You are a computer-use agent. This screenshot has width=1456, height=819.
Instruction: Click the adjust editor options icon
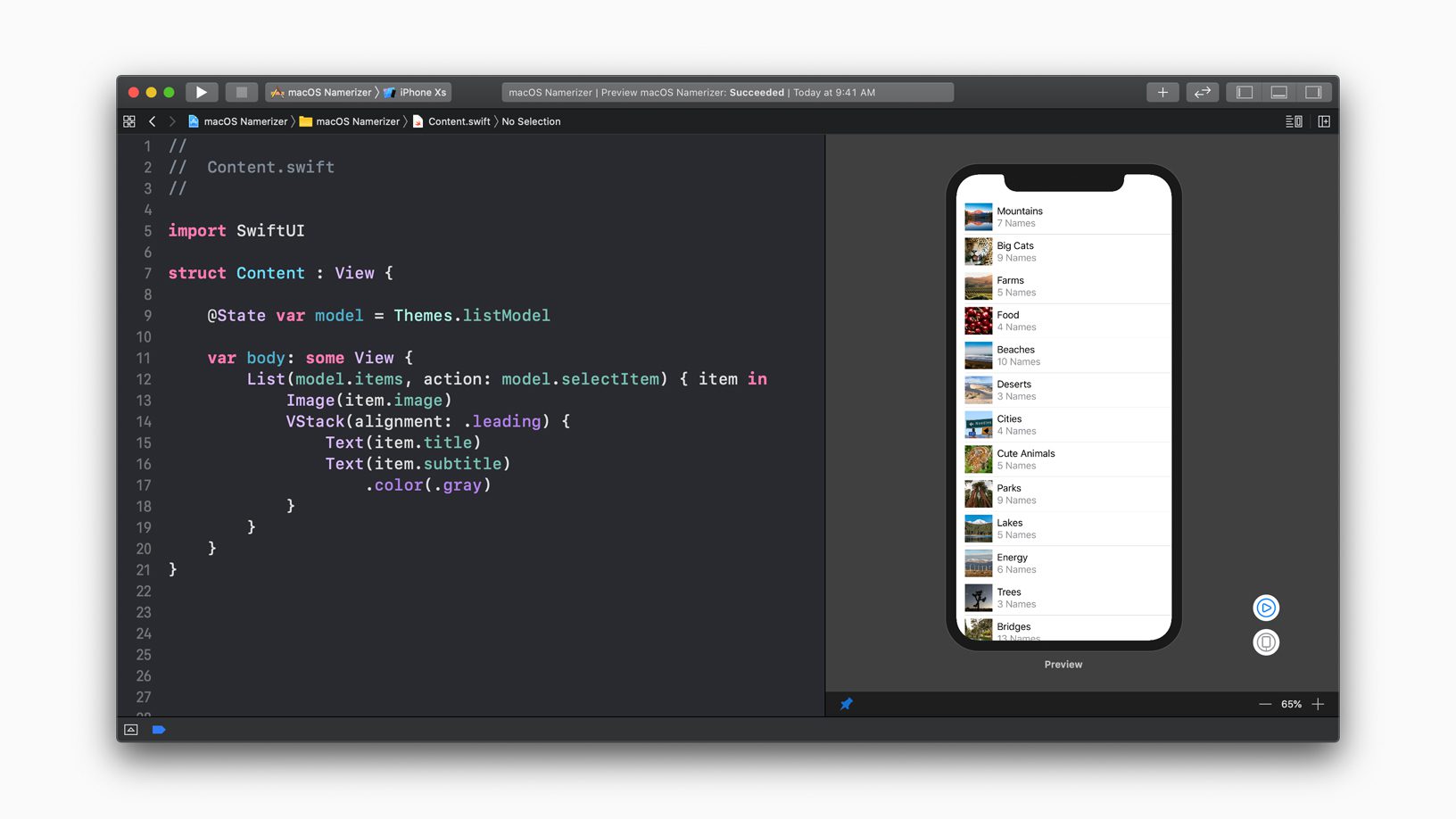[x=1293, y=120]
